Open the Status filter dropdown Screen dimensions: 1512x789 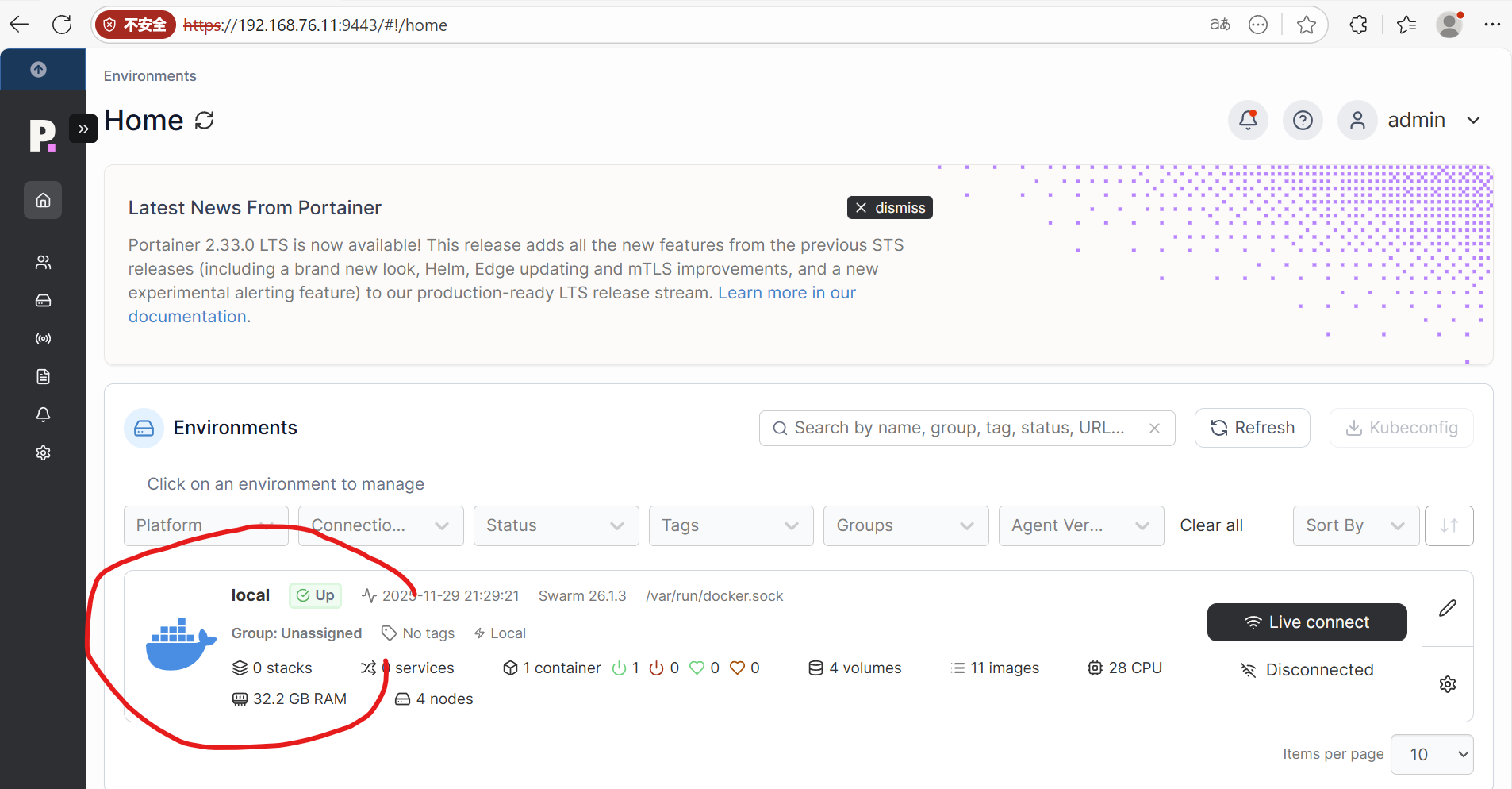coord(556,525)
